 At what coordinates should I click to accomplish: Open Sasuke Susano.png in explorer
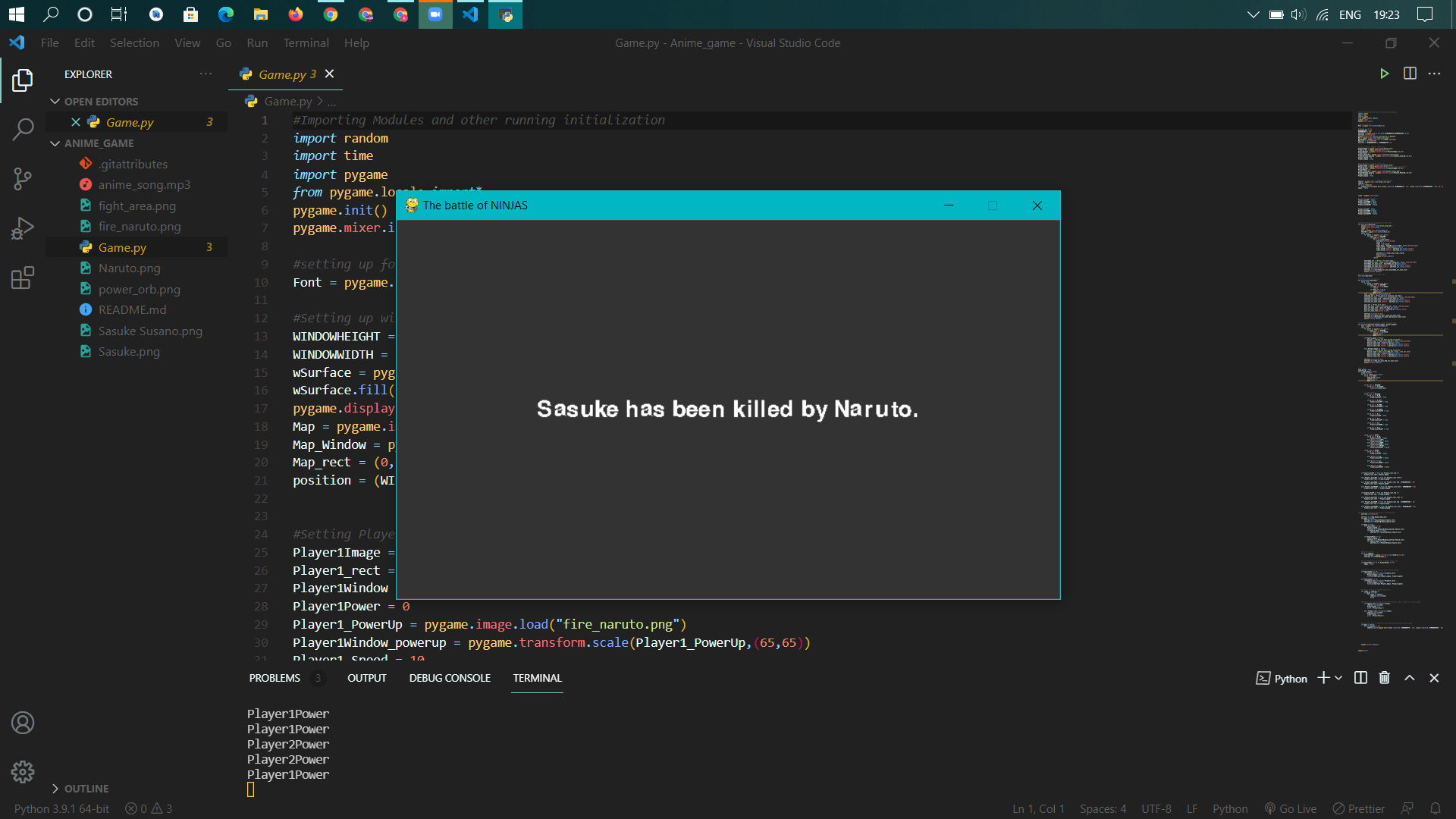tap(150, 331)
